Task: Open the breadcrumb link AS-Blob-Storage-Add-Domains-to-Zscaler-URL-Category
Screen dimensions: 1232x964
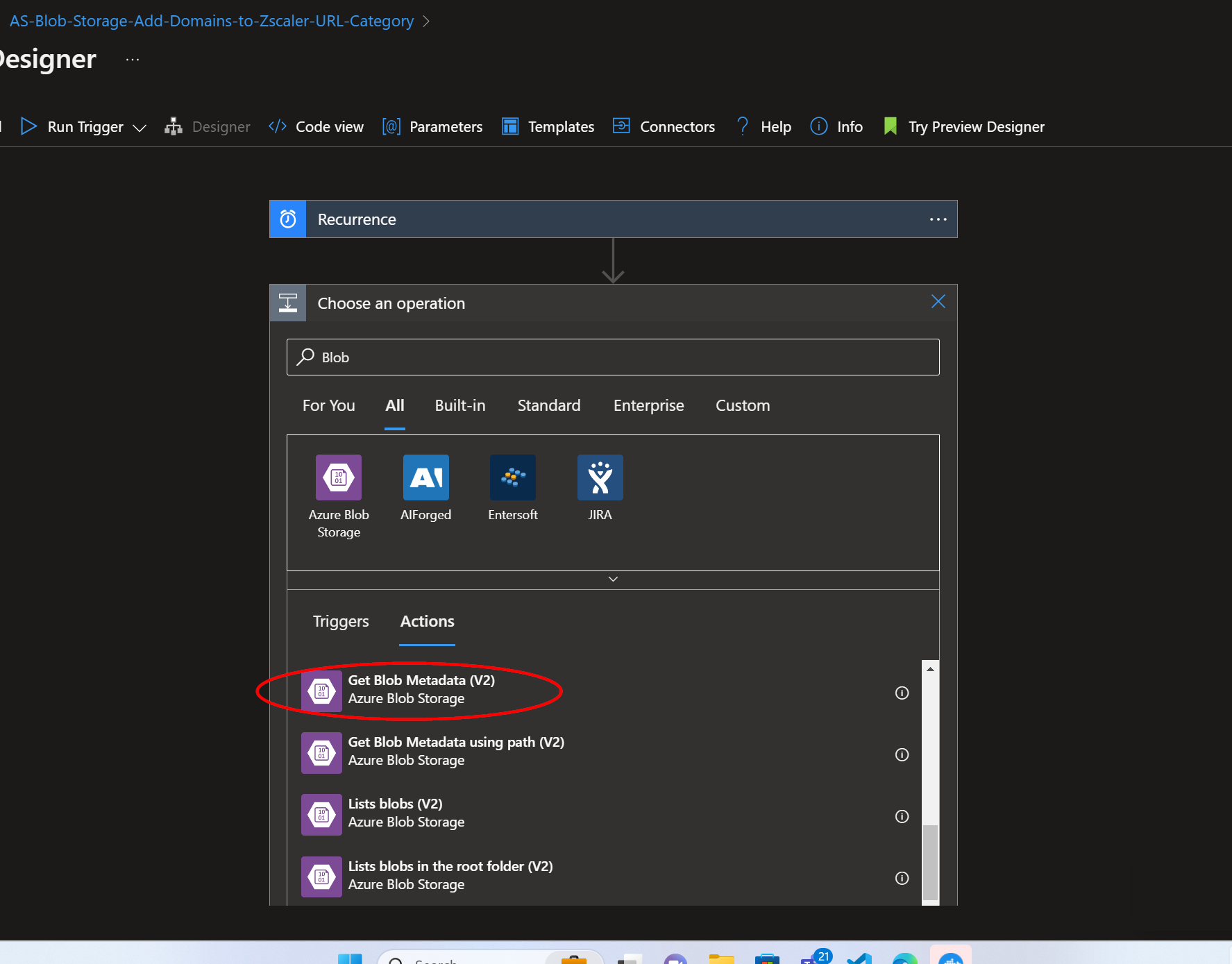Action: [x=212, y=21]
